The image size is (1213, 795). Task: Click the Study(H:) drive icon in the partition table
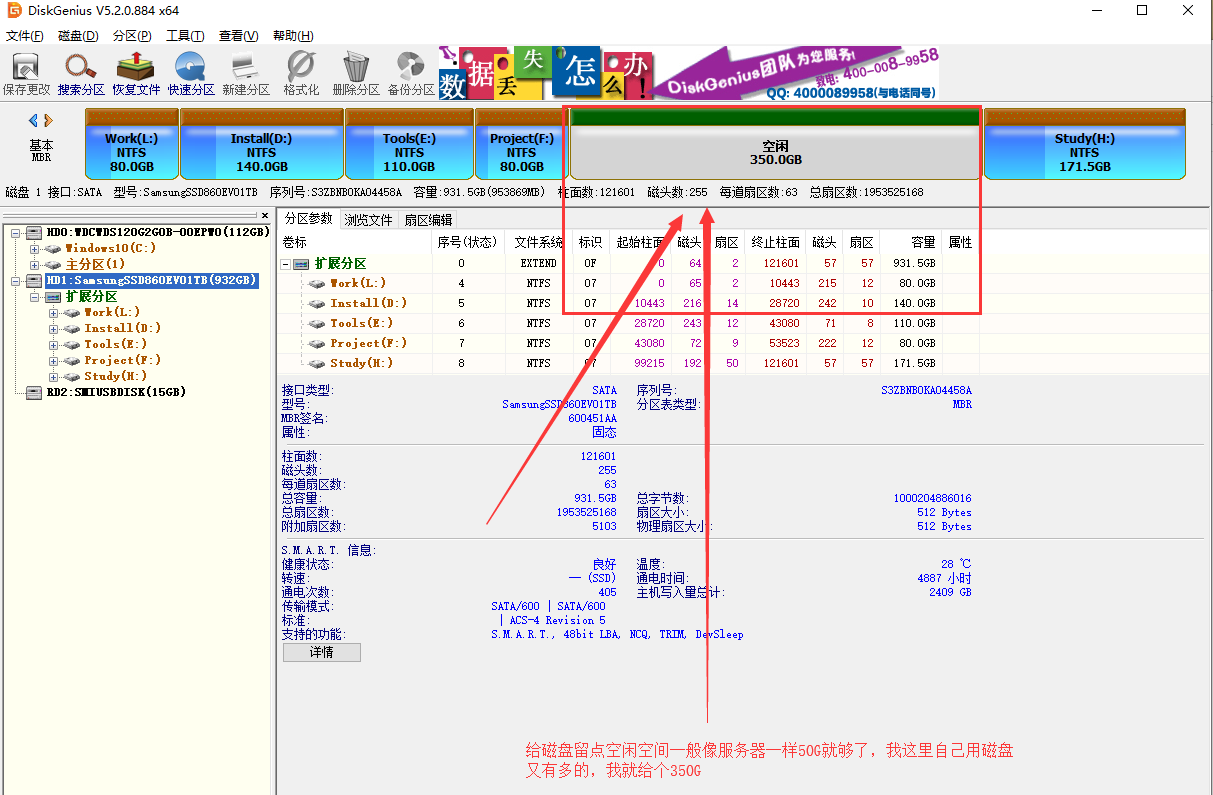coord(317,363)
